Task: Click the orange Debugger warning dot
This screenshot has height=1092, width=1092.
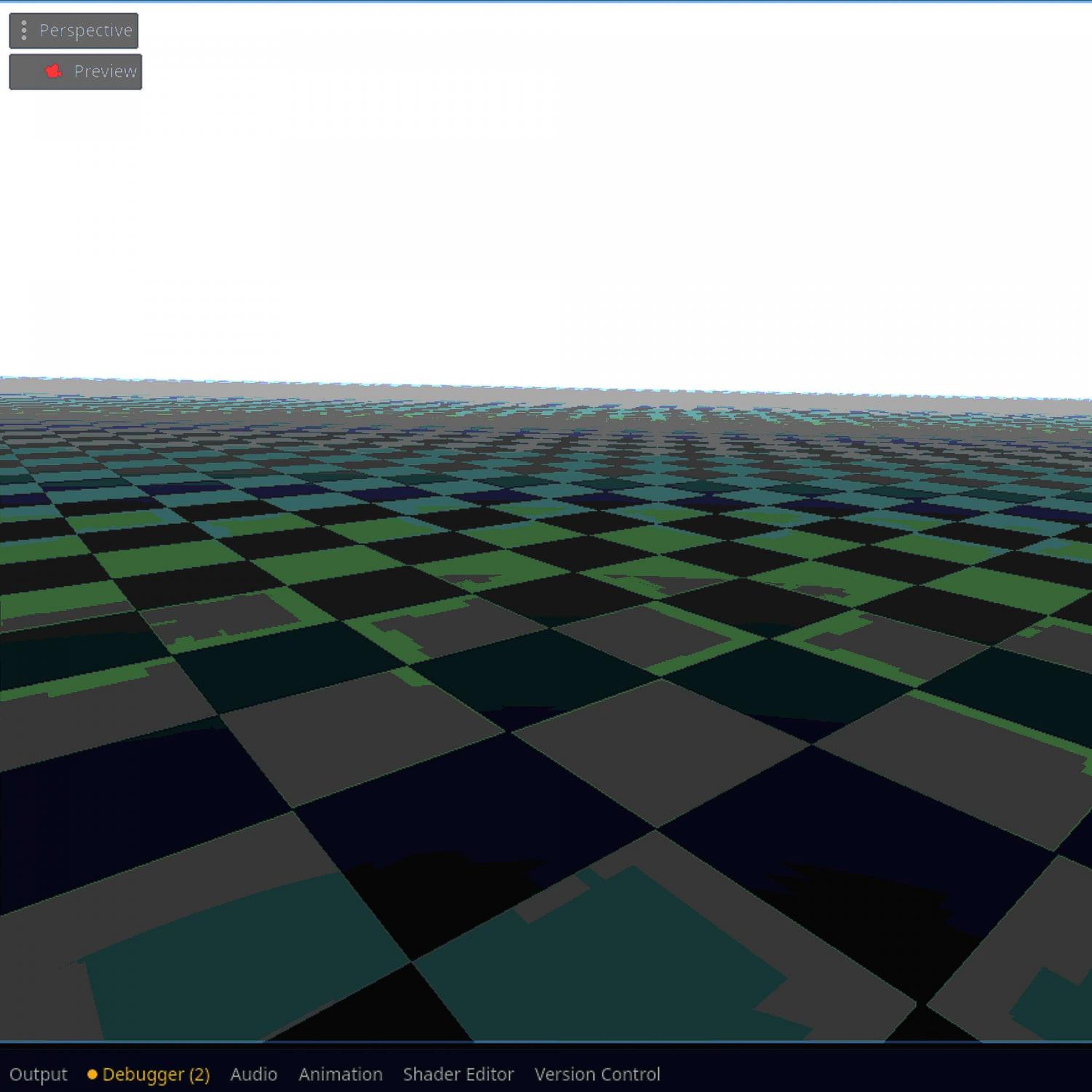Action: click(x=92, y=1074)
